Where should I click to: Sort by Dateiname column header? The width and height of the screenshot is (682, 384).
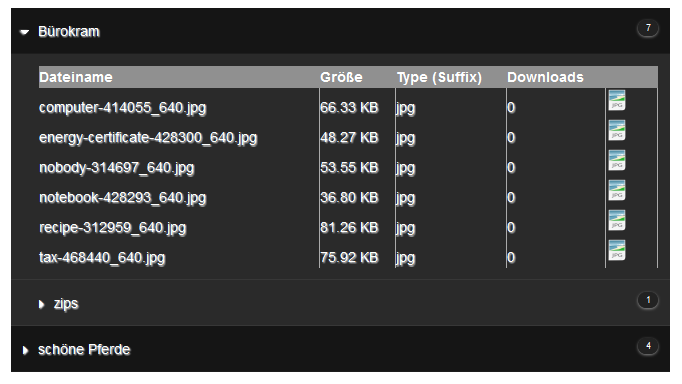pos(76,77)
